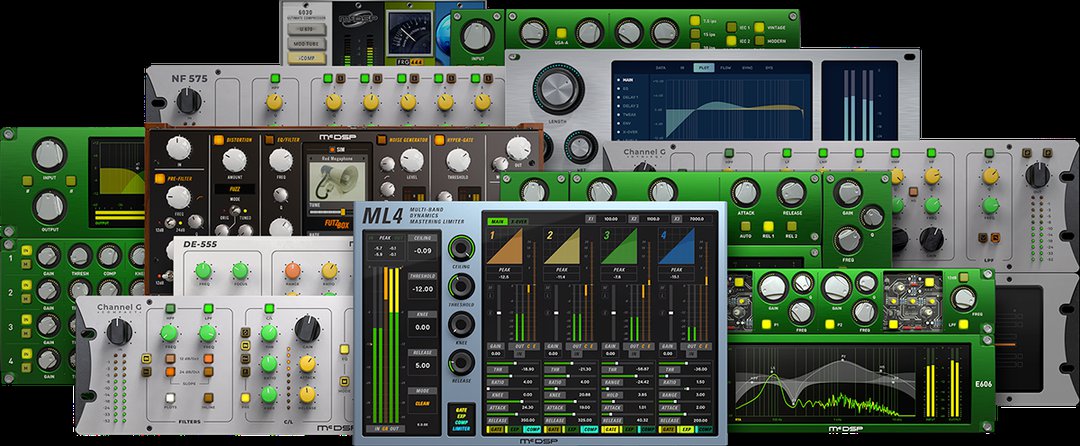Click the ML4 Ceiling knob
The image size is (1080, 446).
coord(461,249)
